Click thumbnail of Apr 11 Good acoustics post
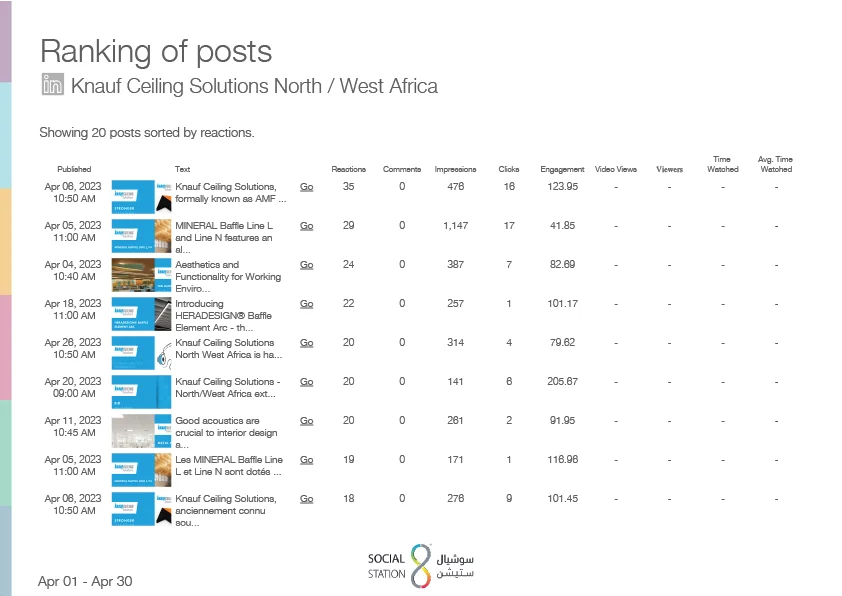Viewport: 842px width, 596px height. pyautogui.click(x=141, y=431)
